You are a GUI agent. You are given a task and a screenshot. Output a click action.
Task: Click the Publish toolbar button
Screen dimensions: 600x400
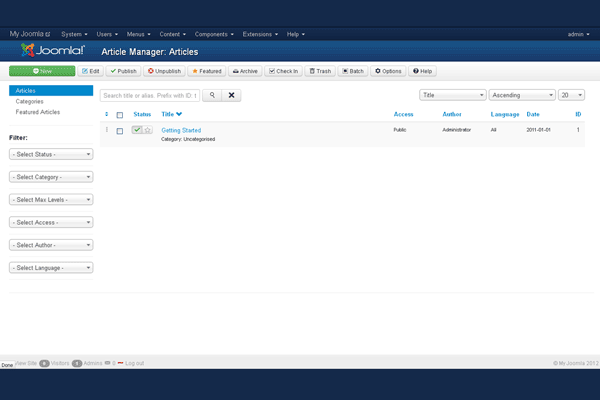123,71
